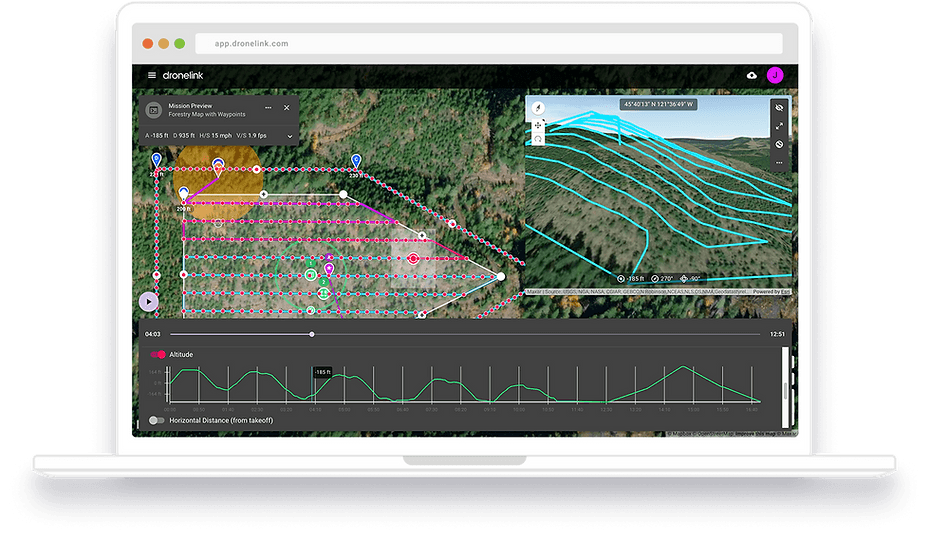Open Mission Preview more options menu
Screen dimensions: 929x539
tap(268, 107)
